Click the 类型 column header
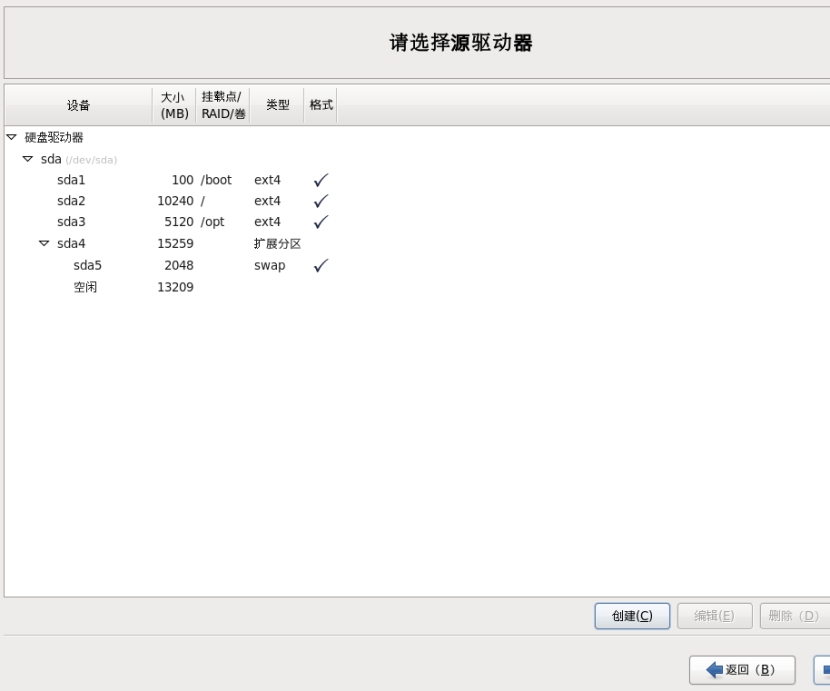 [277, 106]
